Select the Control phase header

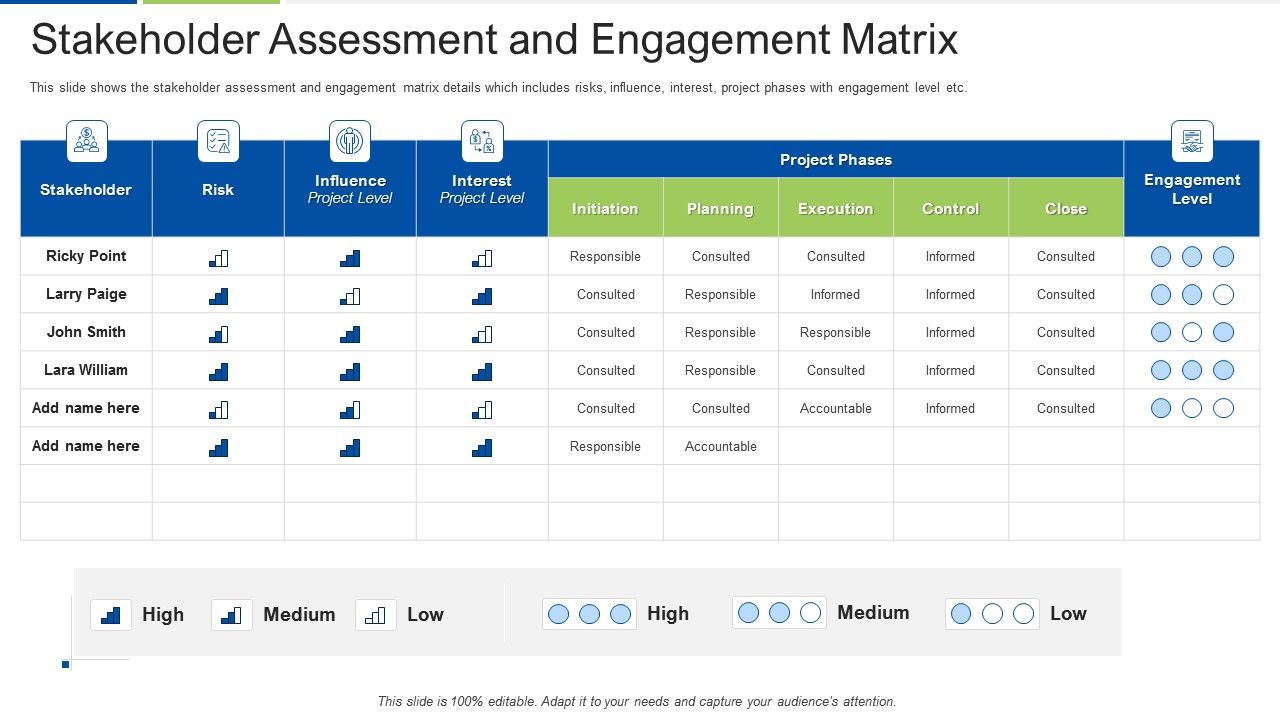pos(951,208)
